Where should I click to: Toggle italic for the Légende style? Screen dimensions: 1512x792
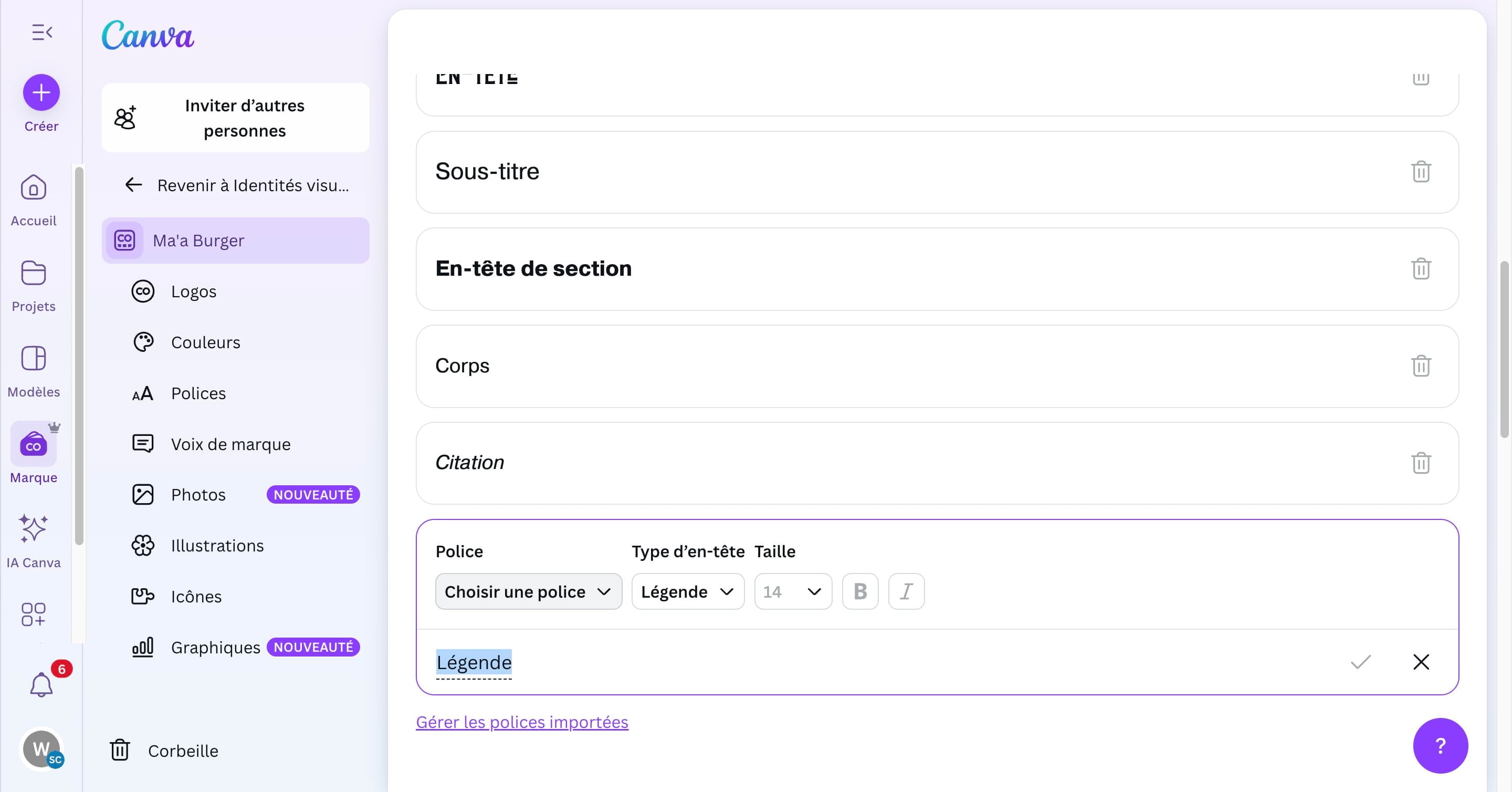point(906,591)
